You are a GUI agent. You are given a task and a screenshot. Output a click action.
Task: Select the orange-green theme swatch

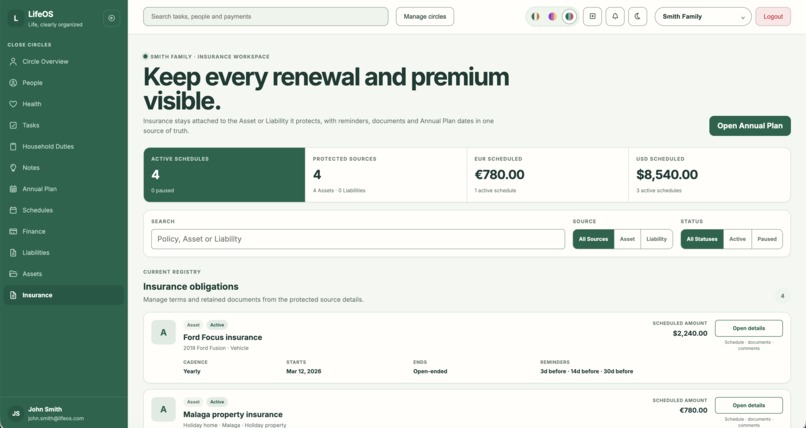point(536,16)
